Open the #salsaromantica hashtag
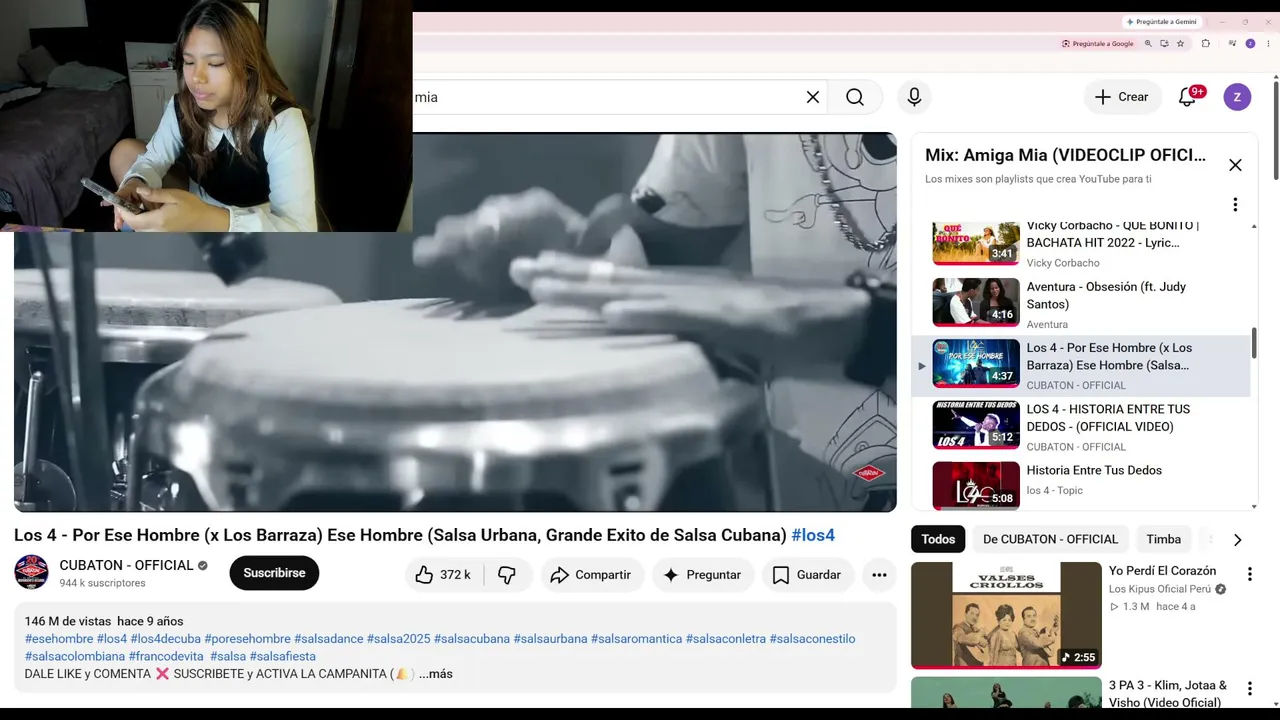The image size is (1280, 720). point(636,639)
